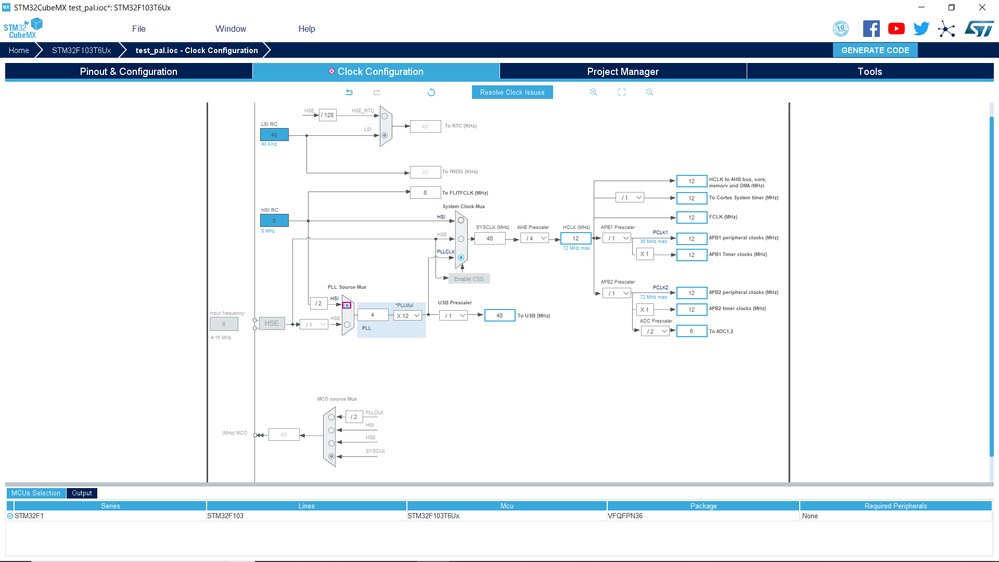
Task: Select PLLCLK in MCO source Mux
Action: 331,417
